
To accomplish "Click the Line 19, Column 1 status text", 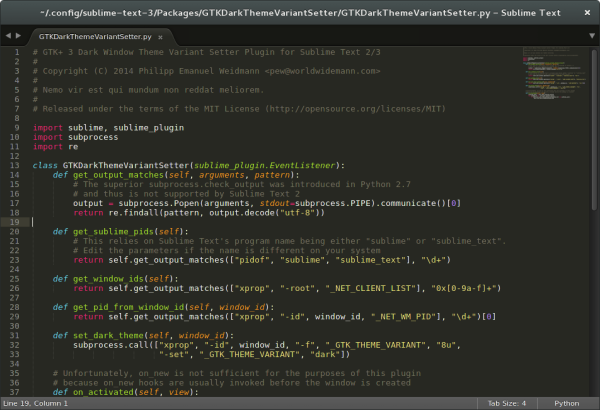I will [35, 403].
